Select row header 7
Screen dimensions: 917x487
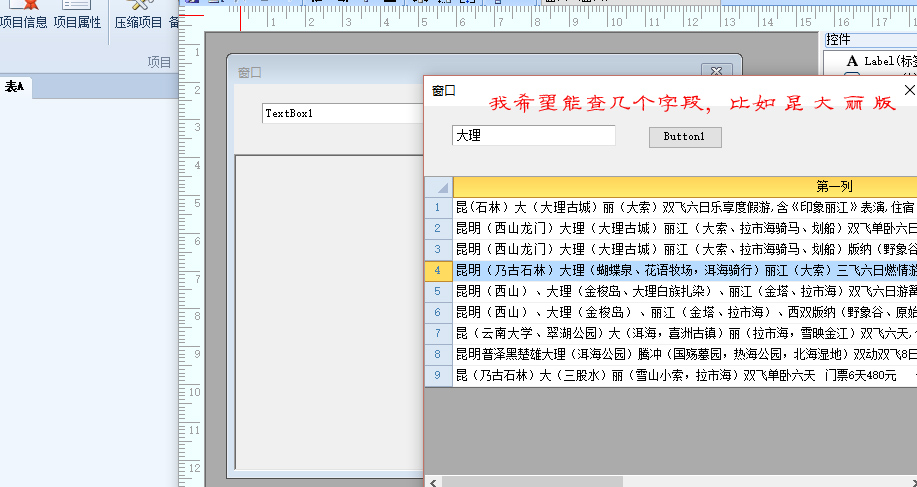point(439,333)
